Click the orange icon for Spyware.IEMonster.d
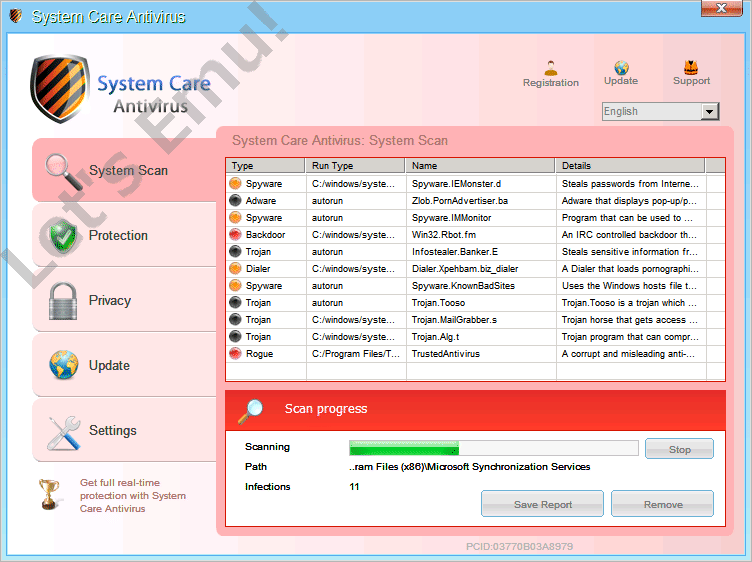The height and width of the screenshot is (562, 752). (235, 183)
